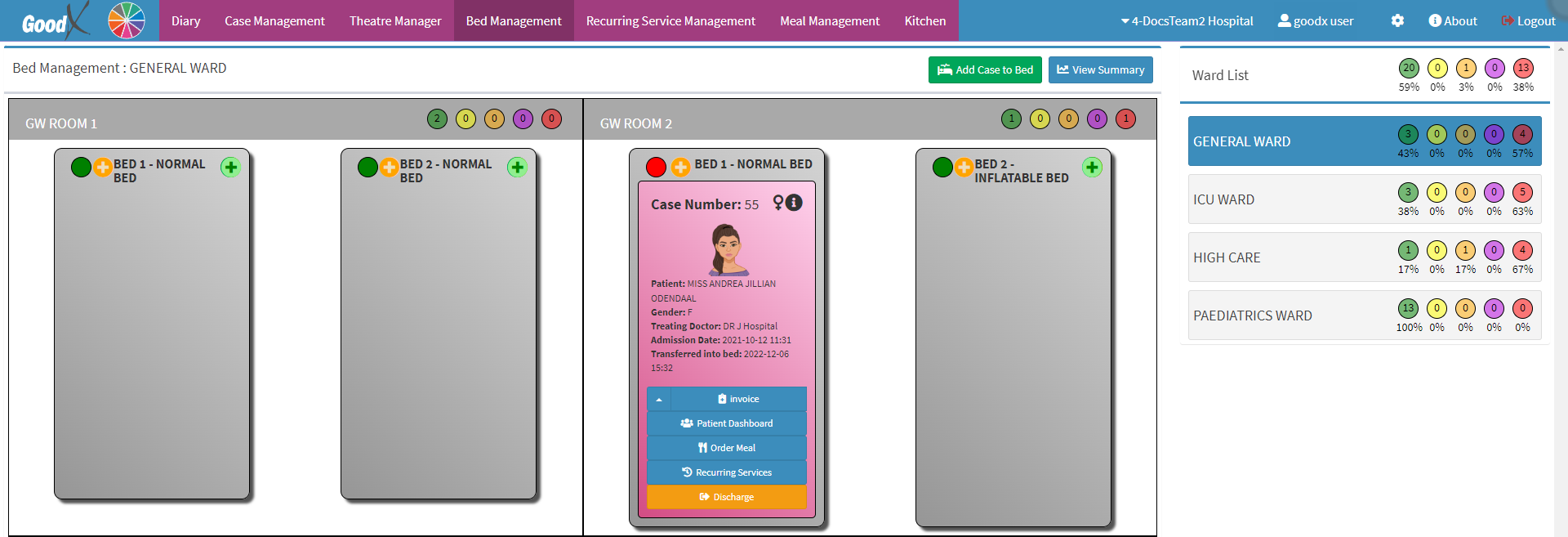Viewport: 1568px width, 537px height.
Task: Click GW Room 1 green count badge
Action: (437, 119)
